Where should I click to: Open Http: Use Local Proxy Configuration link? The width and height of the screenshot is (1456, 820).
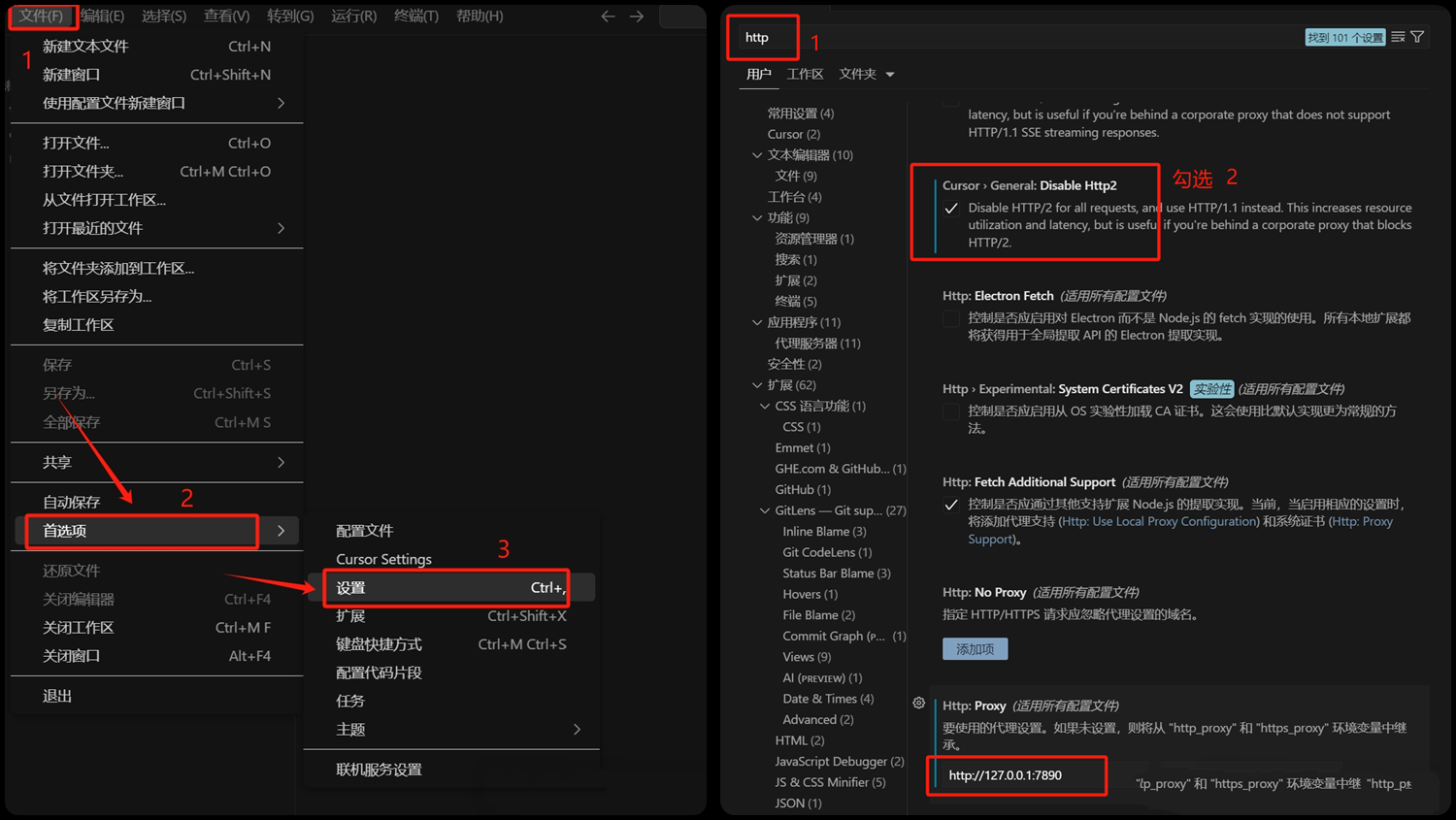click(x=1160, y=522)
